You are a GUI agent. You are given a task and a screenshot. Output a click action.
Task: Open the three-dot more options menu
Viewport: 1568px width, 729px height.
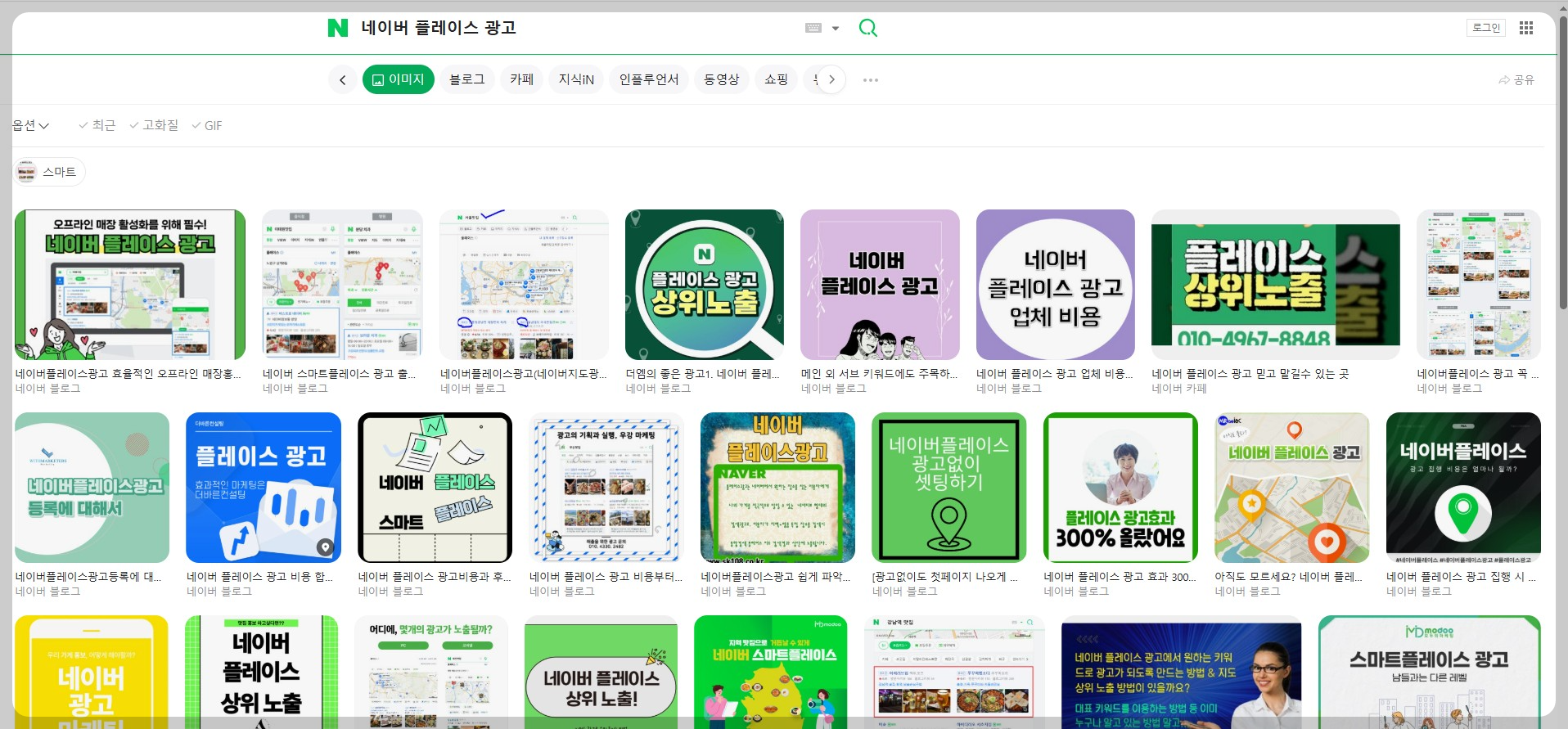click(x=871, y=80)
